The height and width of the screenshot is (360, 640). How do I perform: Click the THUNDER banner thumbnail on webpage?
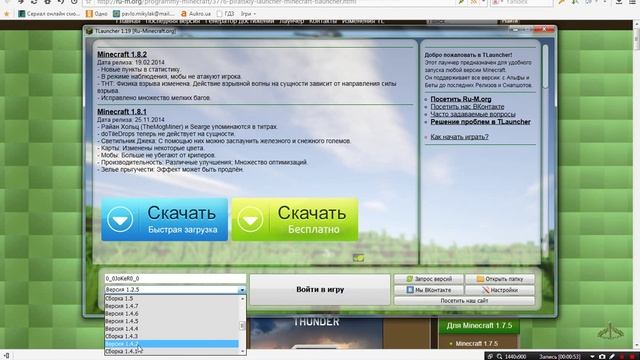316,333
